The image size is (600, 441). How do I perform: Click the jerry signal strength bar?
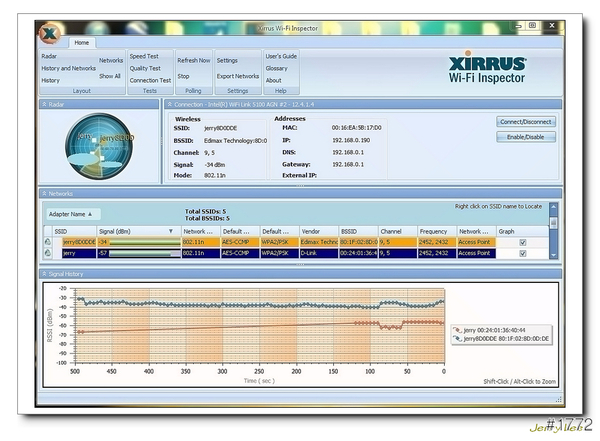point(140,254)
